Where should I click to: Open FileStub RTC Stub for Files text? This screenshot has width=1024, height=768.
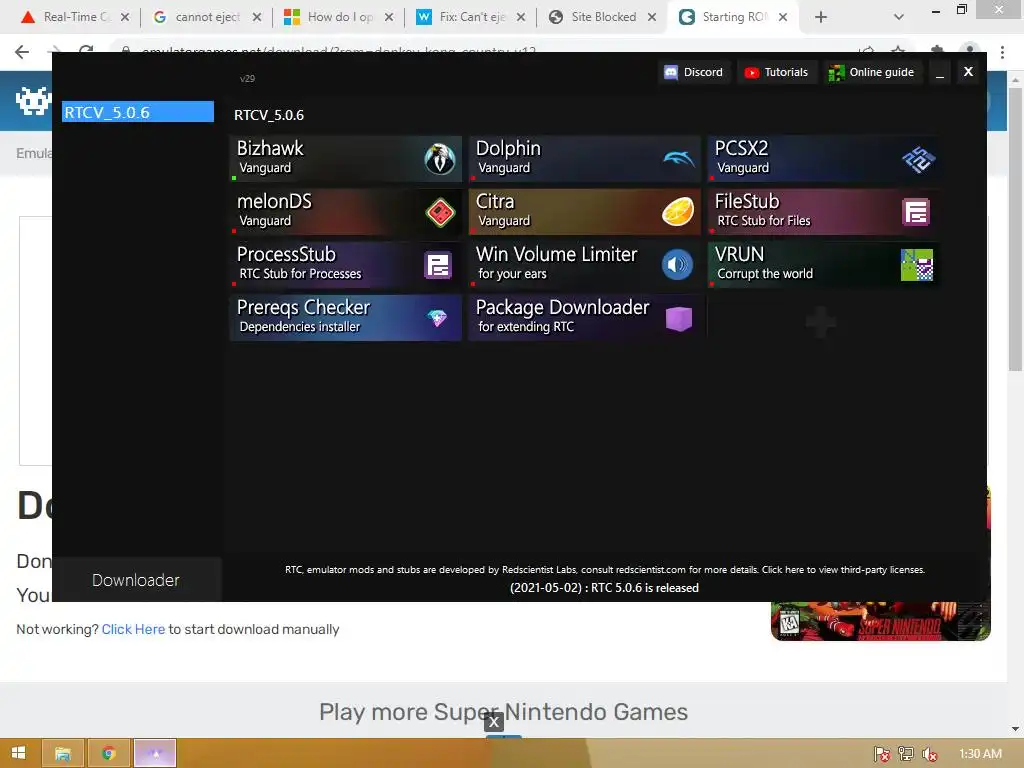(763, 210)
